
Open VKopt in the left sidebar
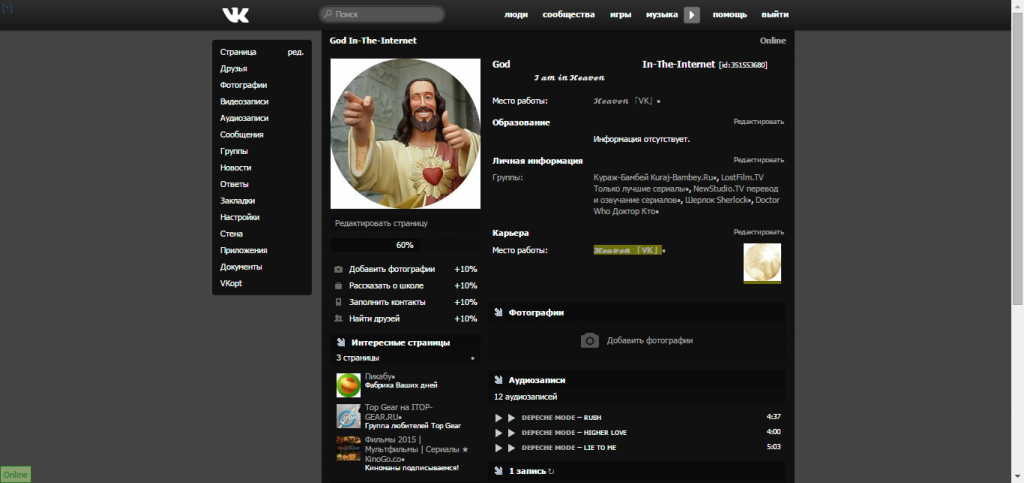pos(231,283)
